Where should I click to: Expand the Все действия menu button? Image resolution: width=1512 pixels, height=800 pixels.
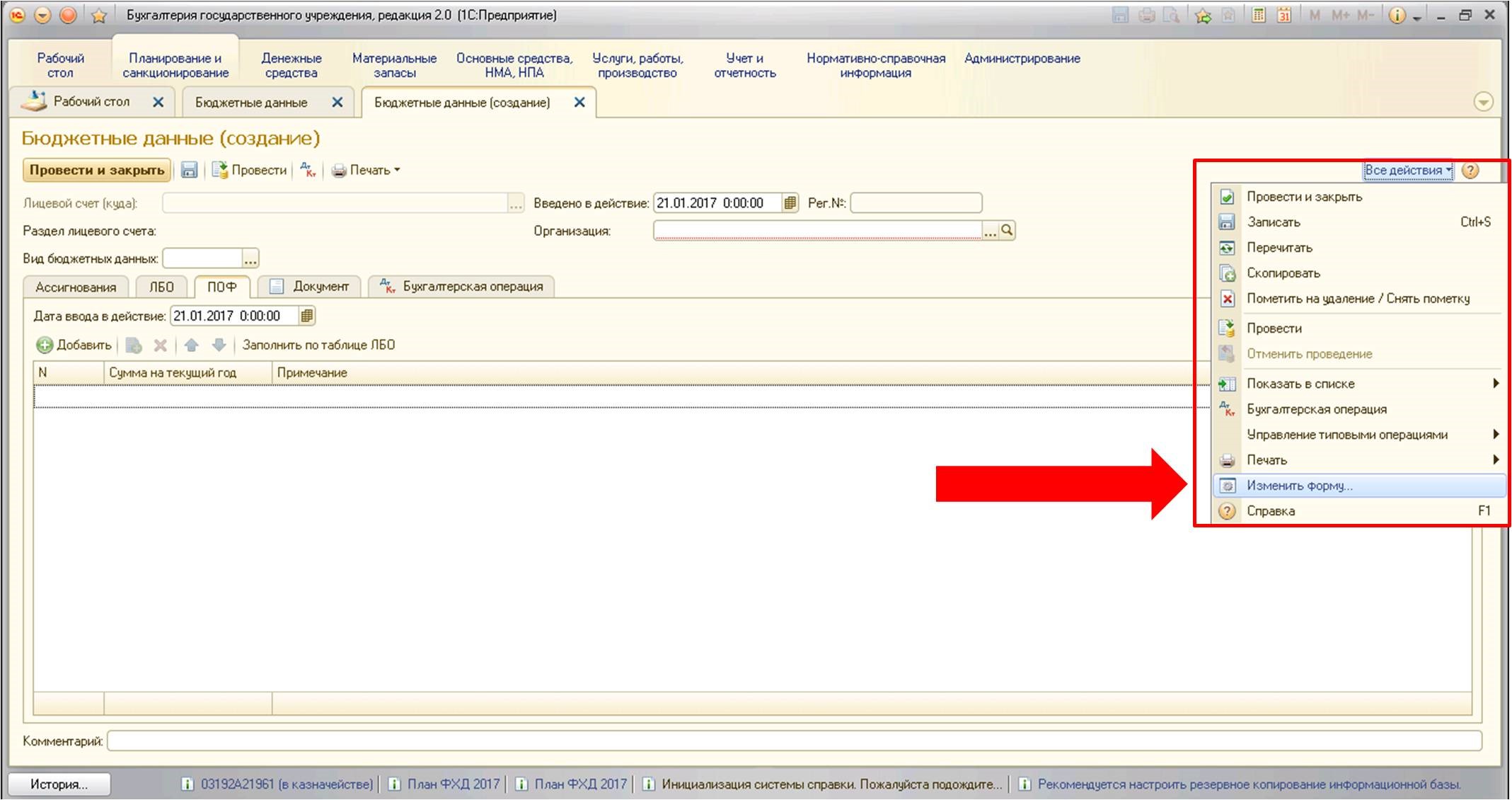pyautogui.click(x=1407, y=170)
